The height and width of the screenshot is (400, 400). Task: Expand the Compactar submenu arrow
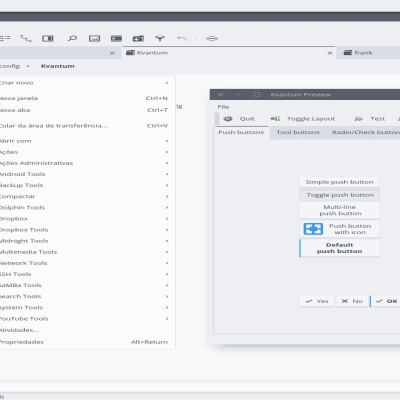pos(167,196)
